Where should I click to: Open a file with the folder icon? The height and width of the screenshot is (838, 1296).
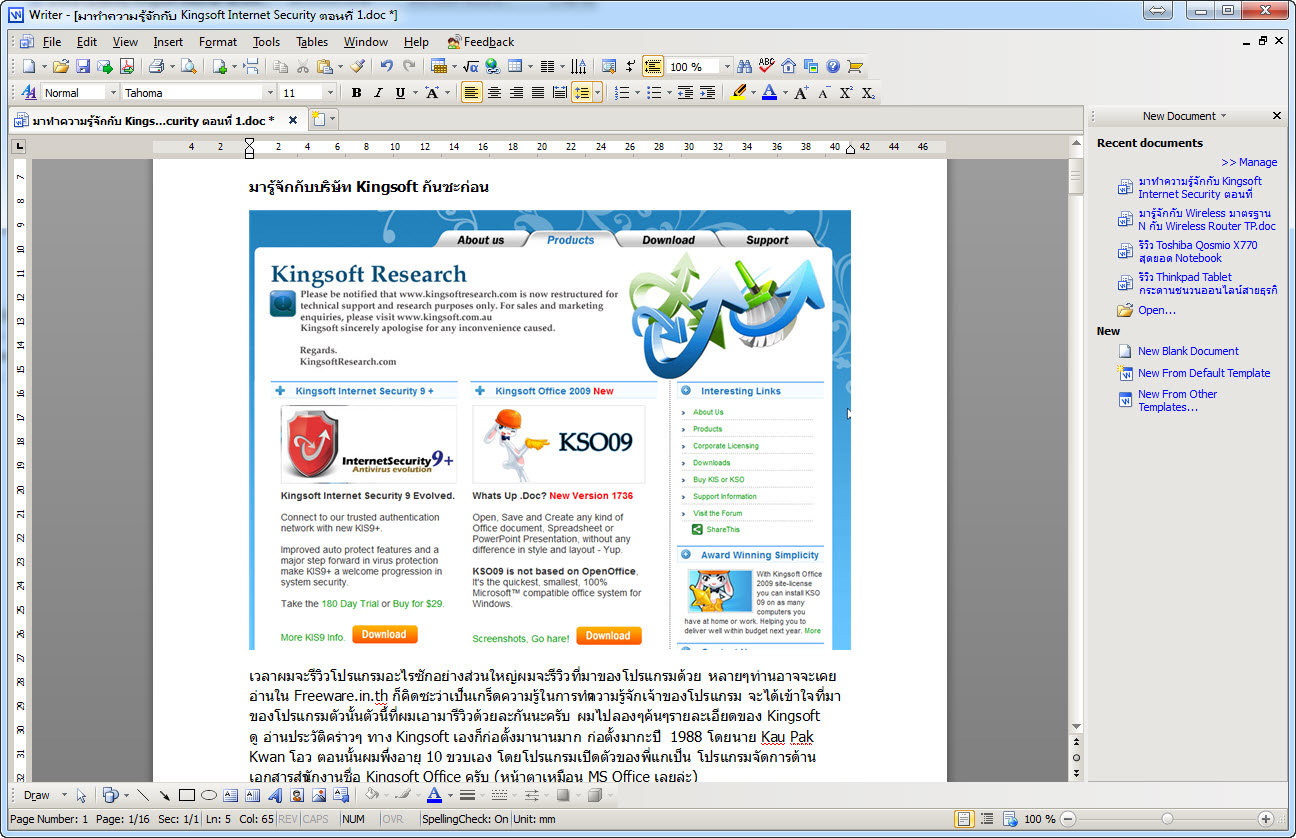coord(61,67)
